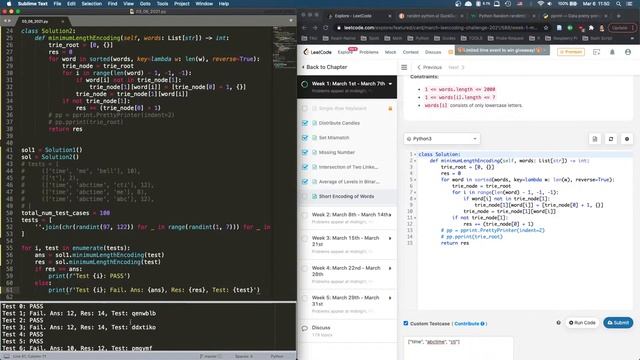Open macOS Control Center icon
Screen dimensions: 640x360
[x=630, y=4]
